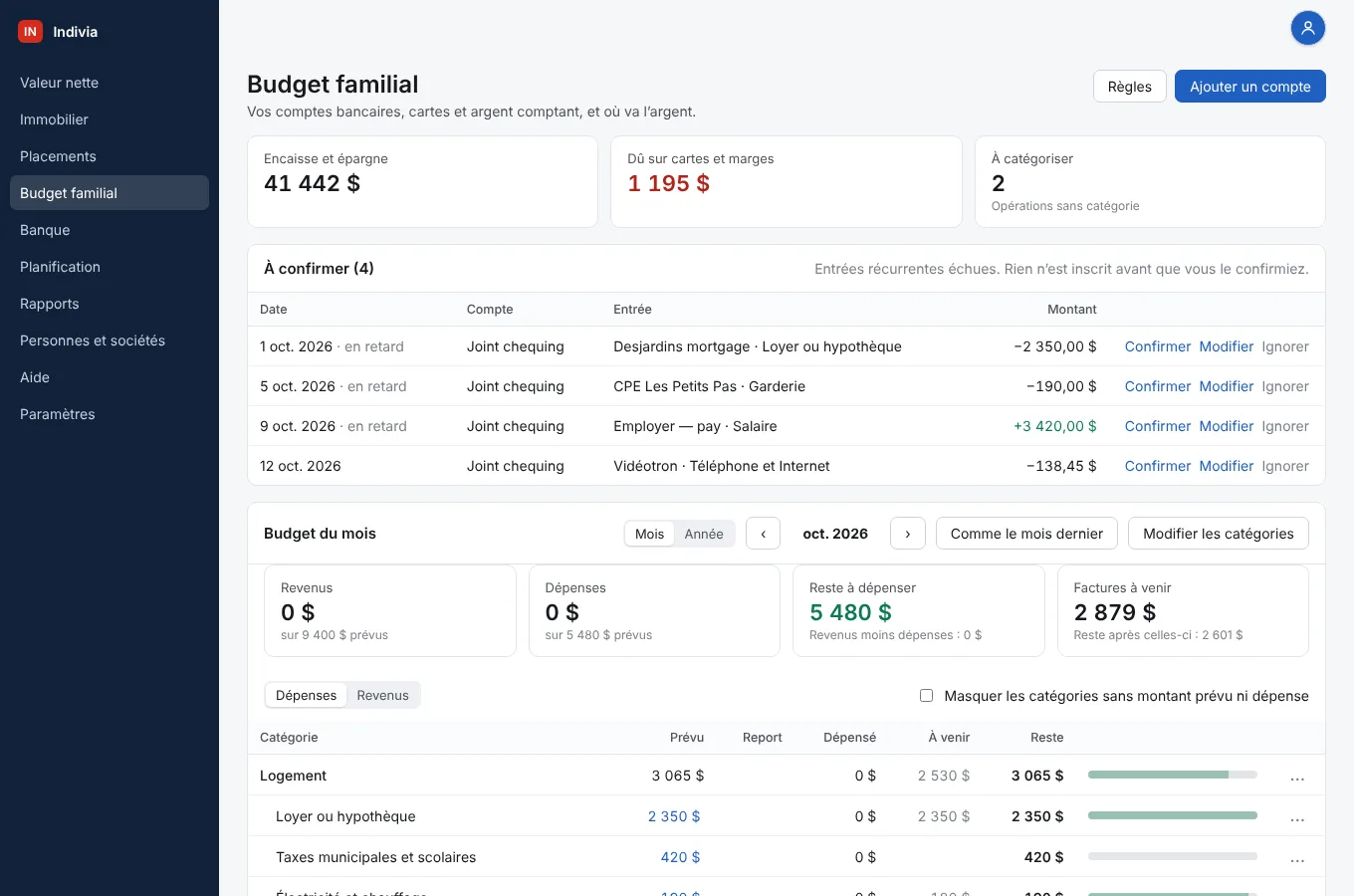Open more options for Logement row
The image size is (1354, 896).
coord(1297,777)
